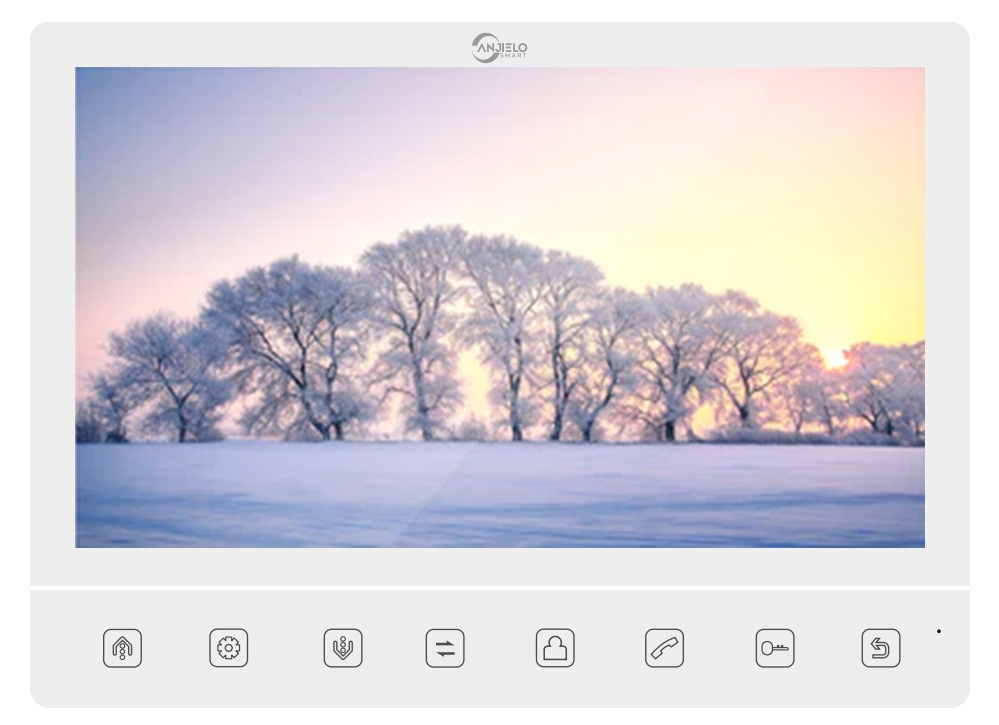Viewport: 999px width, 725px height.
Task: Tap the person monitor button
Action: click(555, 647)
